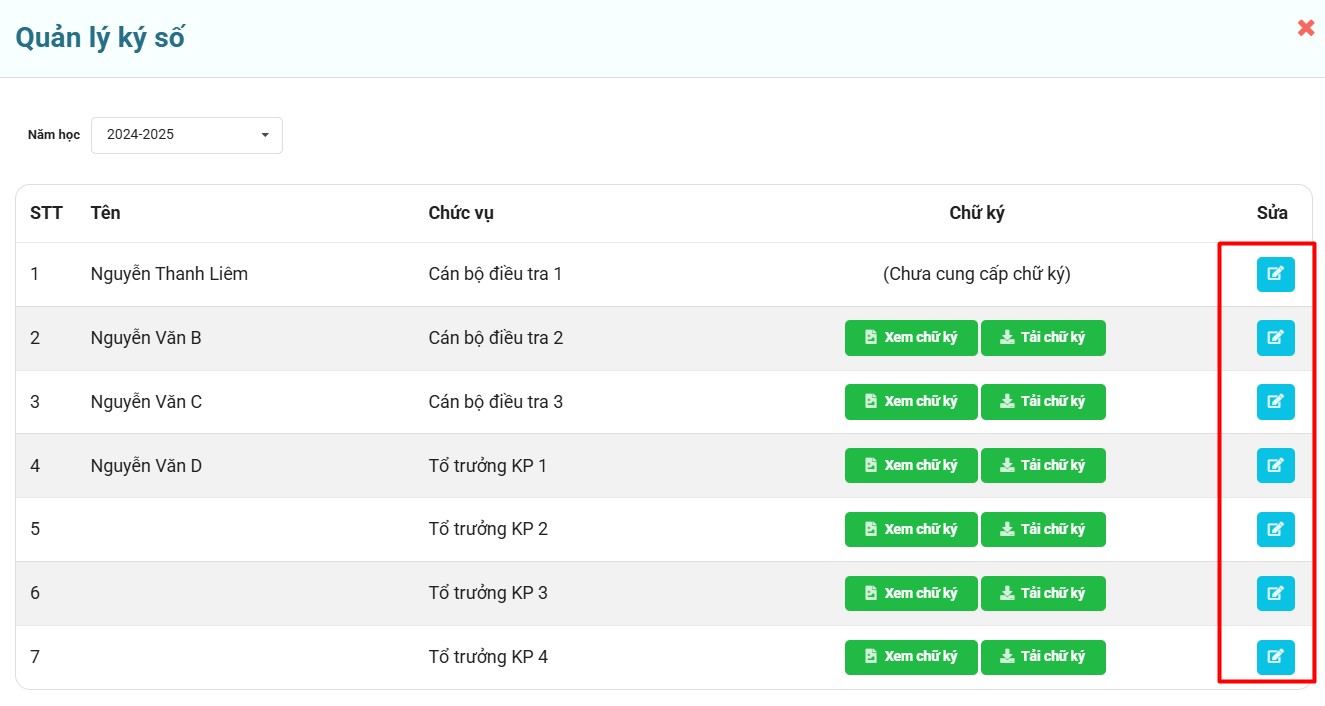Close the Quản lý ký số dialog

coord(1305,28)
